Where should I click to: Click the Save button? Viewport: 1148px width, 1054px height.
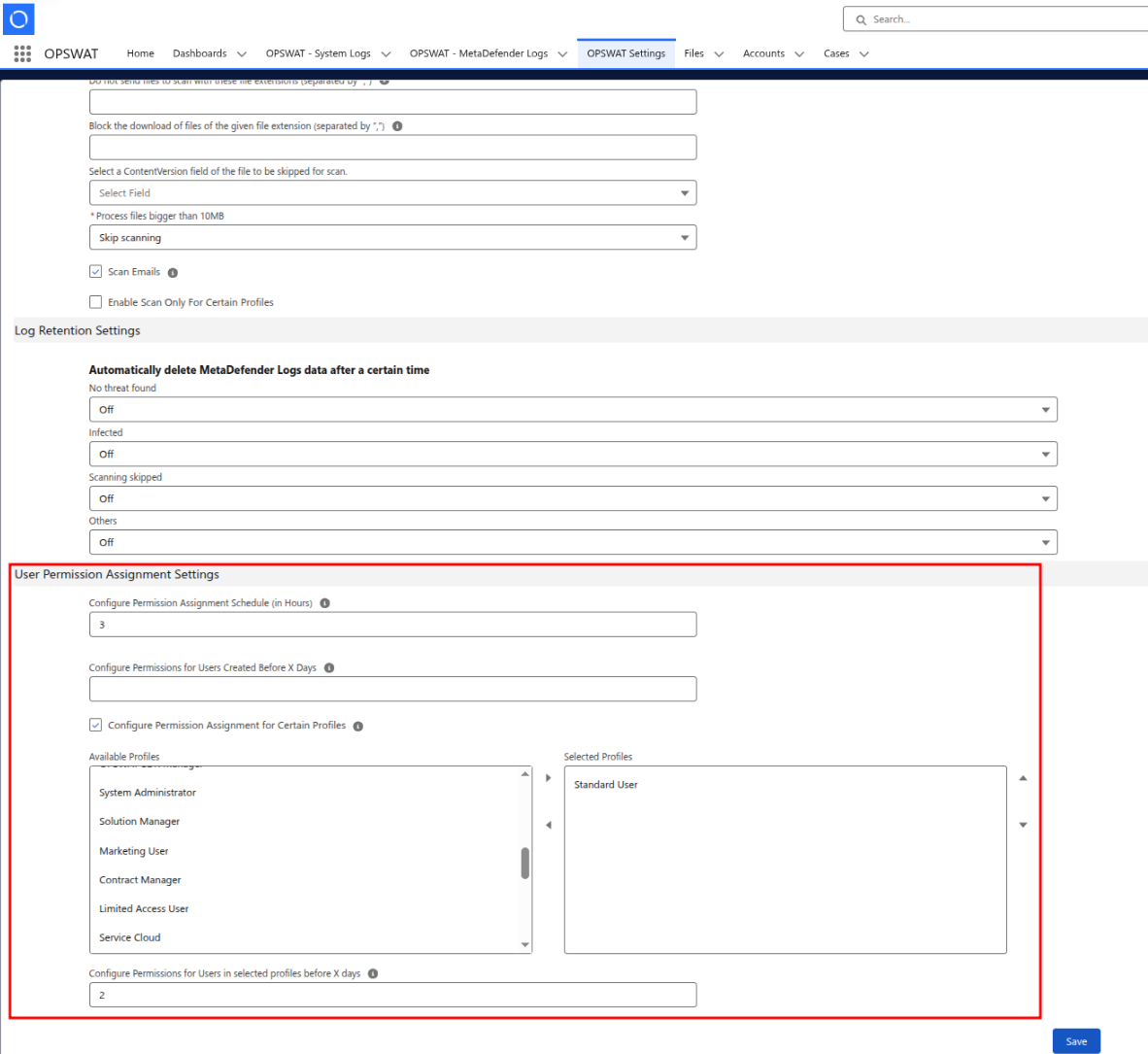click(1076, 1040)
